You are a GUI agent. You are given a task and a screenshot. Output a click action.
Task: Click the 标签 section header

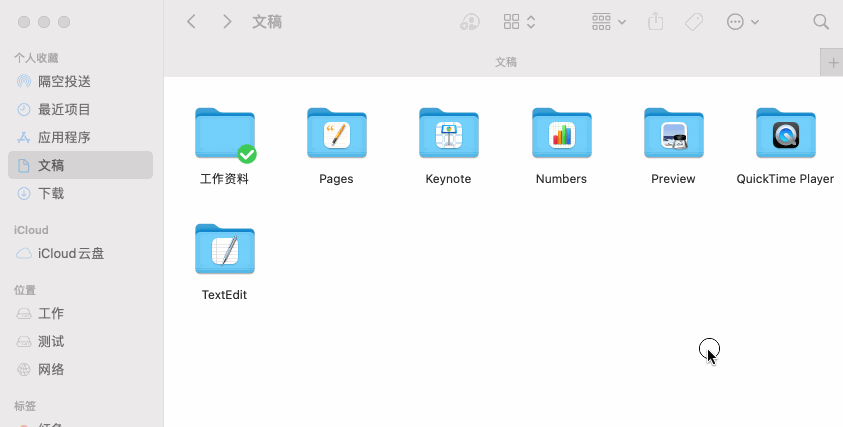tap(25, 406)
